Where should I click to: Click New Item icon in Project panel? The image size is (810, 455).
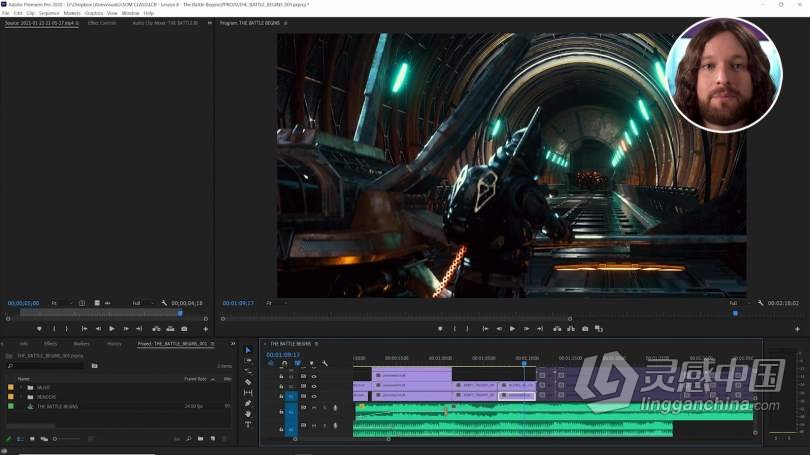(x=213, y=438)
